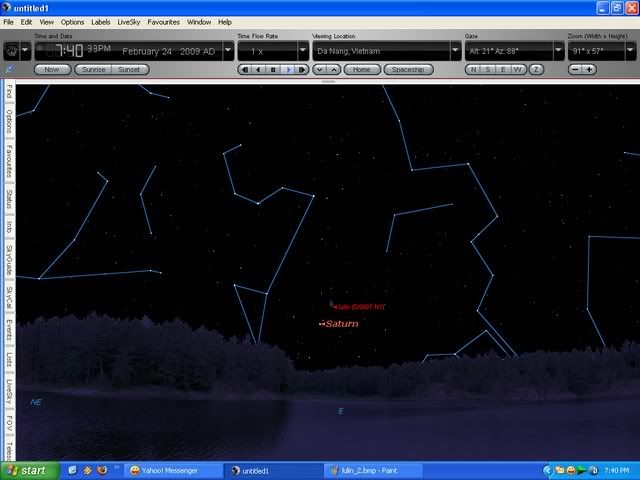Select Saturn in the sky view
Screen dimensions: 640x480
click(x=340, y=324)
